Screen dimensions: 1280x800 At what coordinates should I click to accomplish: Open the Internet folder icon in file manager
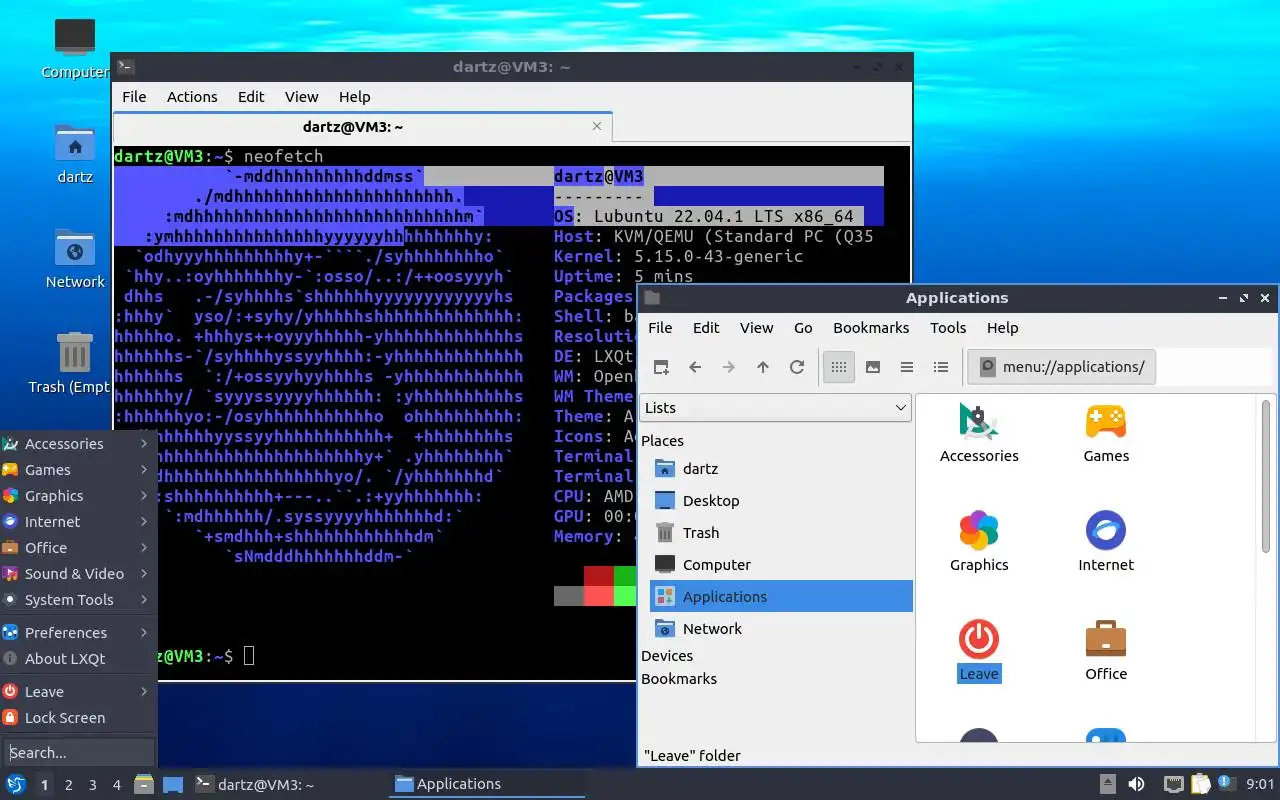tap(1106, 541)
